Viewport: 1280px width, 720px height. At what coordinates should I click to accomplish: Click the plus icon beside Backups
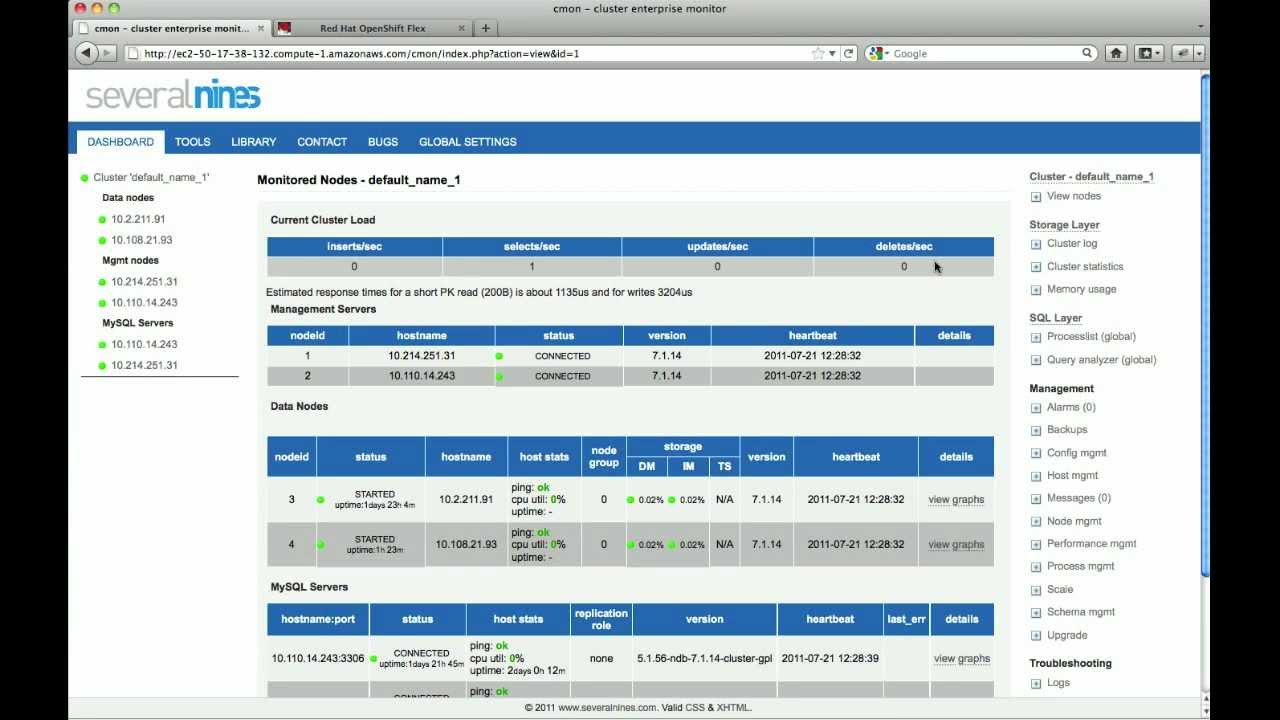(1036, 430)
